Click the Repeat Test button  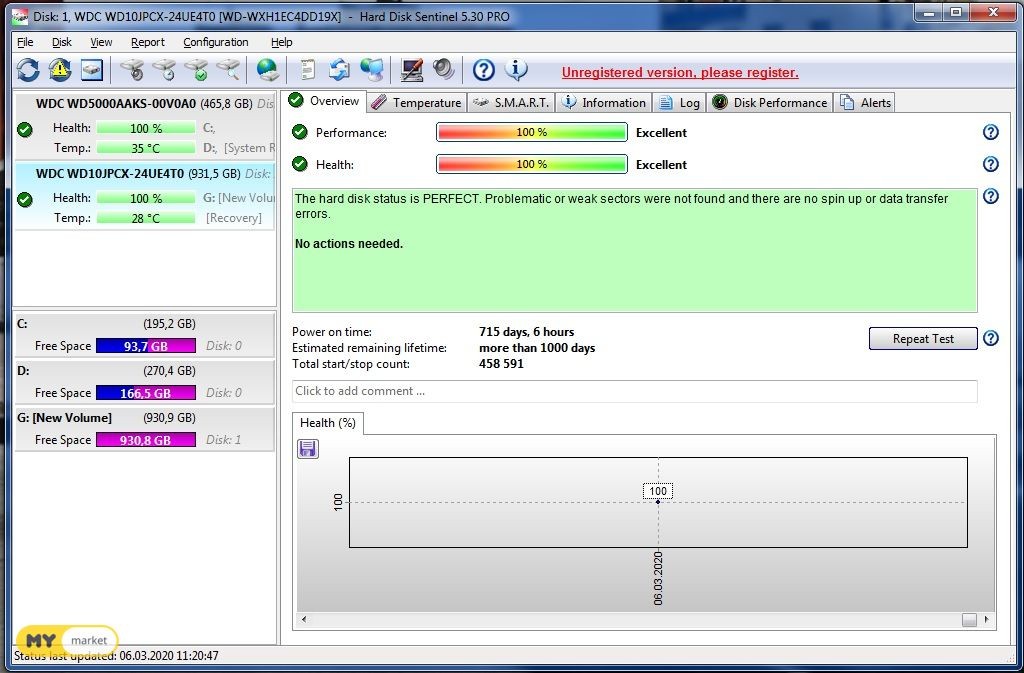point(923,339)
